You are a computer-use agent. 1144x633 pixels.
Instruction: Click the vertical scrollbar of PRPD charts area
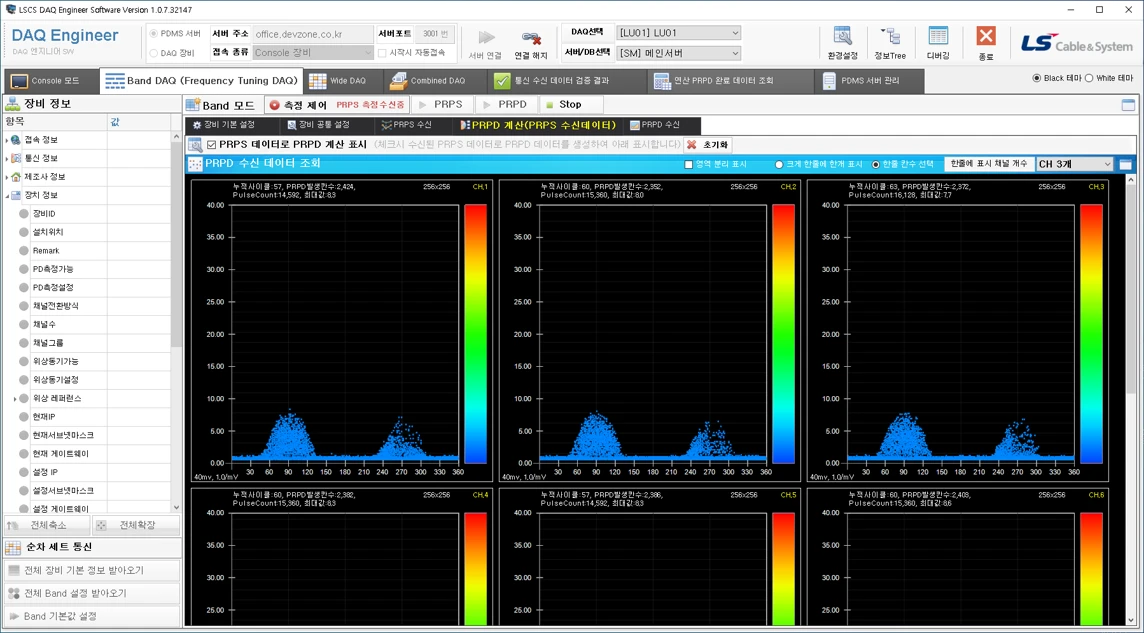point(1132,400)
